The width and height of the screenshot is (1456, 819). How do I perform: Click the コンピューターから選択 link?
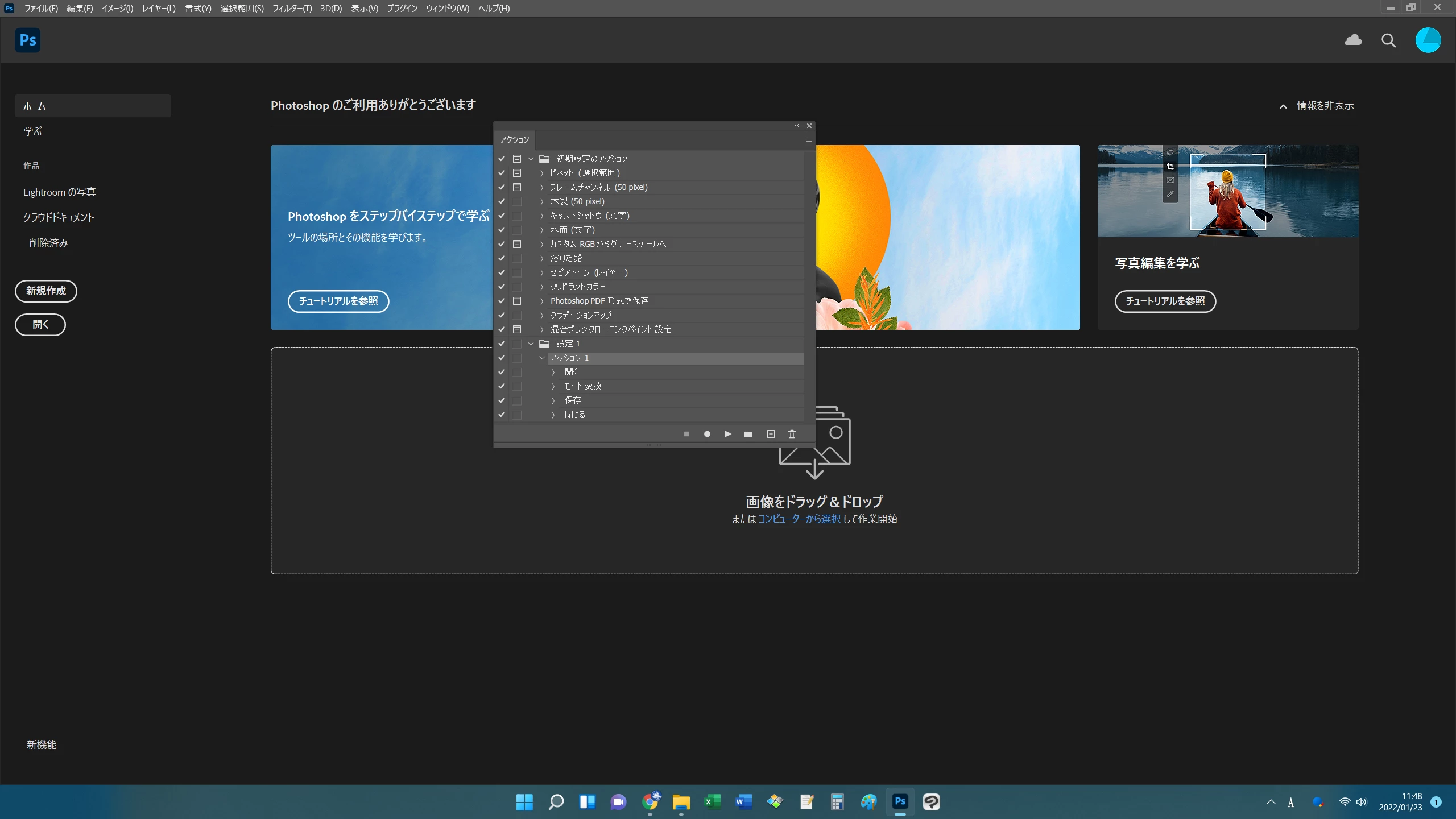tap(799, 519)
